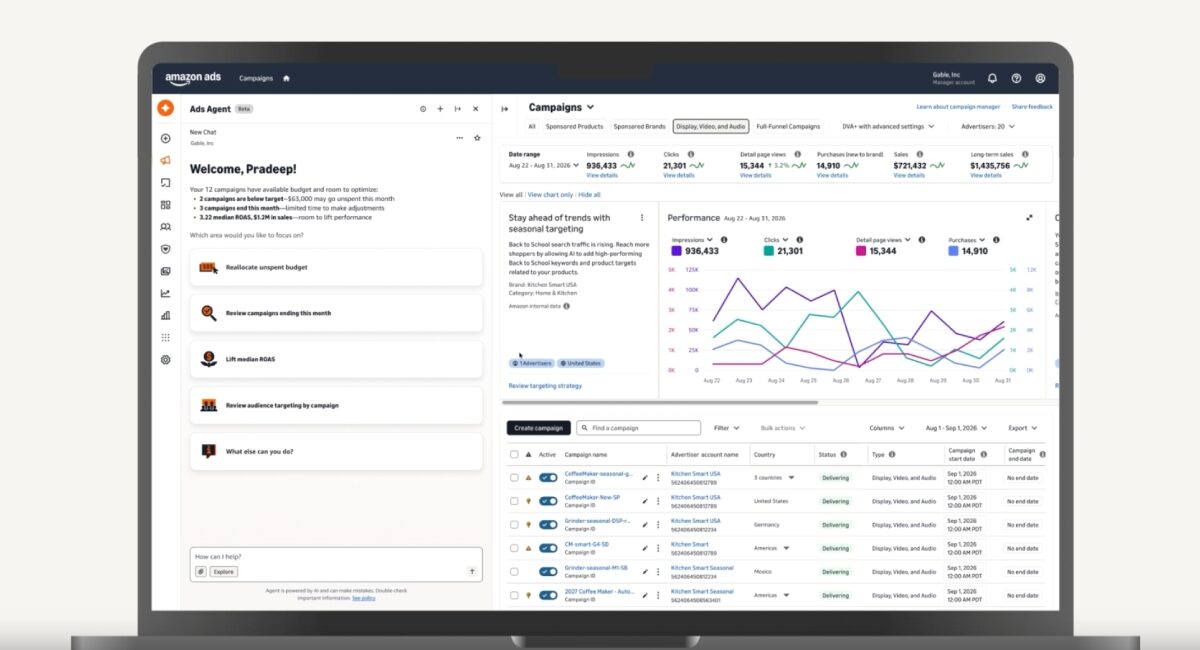Viewport: 1200px width, 650px height.
Task: Switch to the Sponsored Products tab
Action: click(x=574, y=127)
